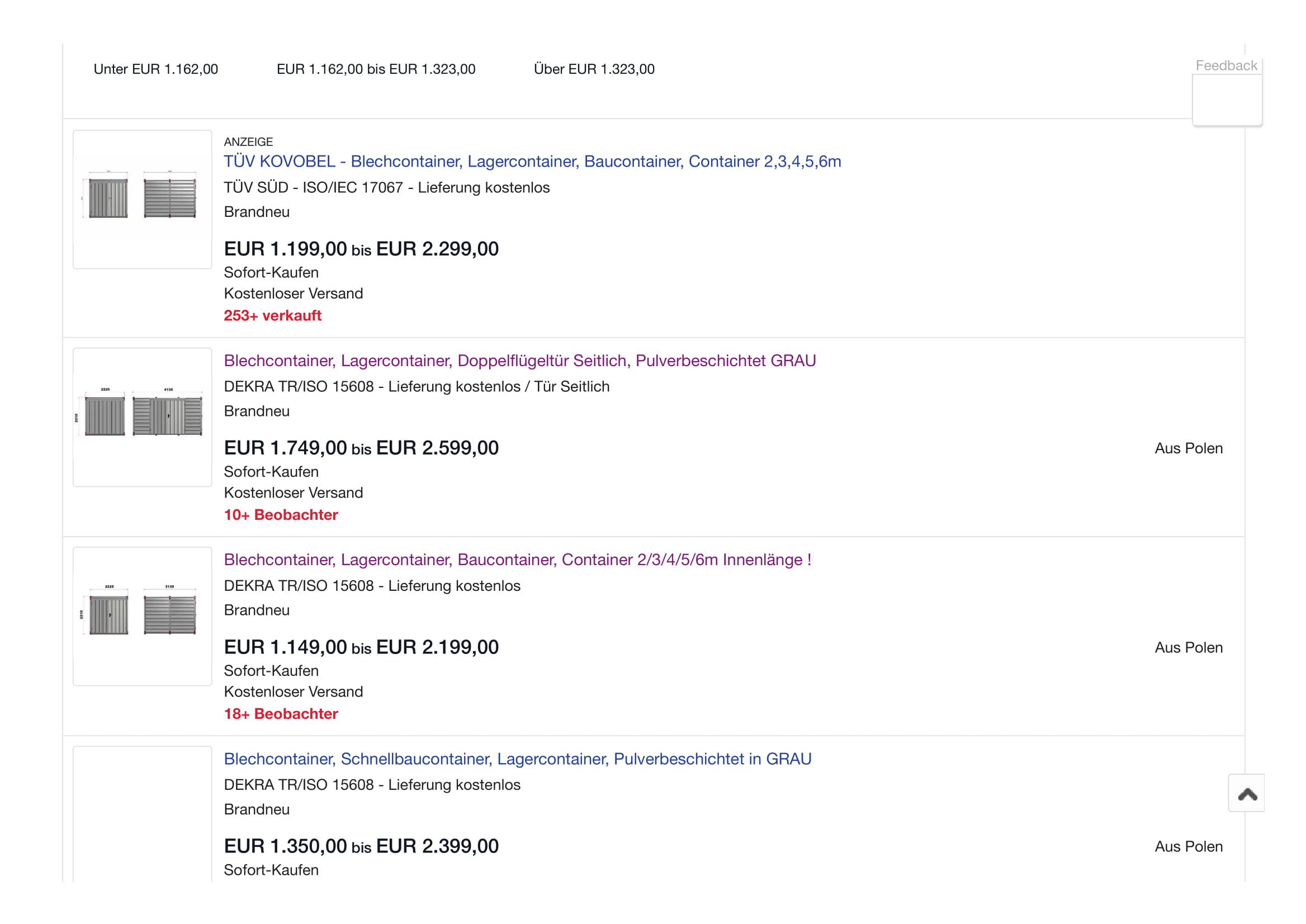Click the Innenlänge container thumbnail image
1306x924 pixels.
click(142, 616)
